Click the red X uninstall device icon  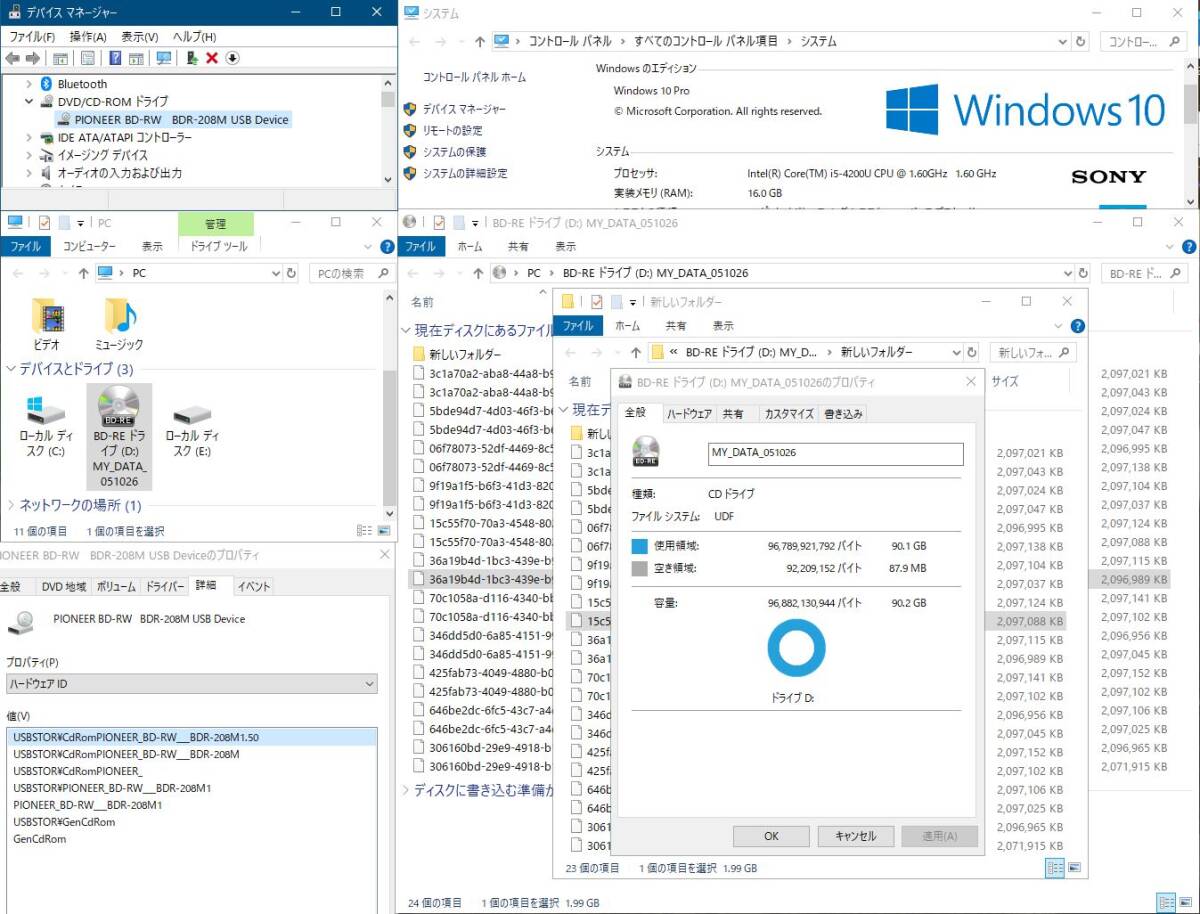(x=212, y=58)
